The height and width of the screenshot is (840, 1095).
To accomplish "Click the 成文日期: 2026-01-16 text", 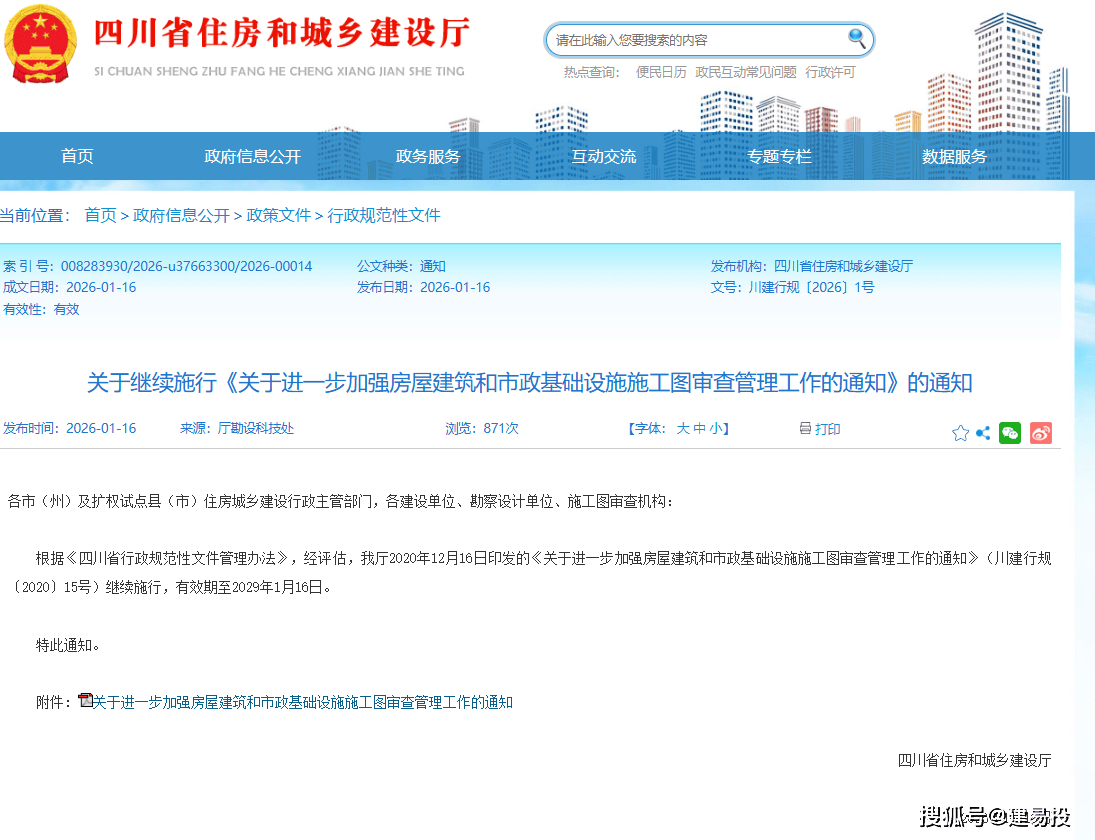I will [69, 287].
